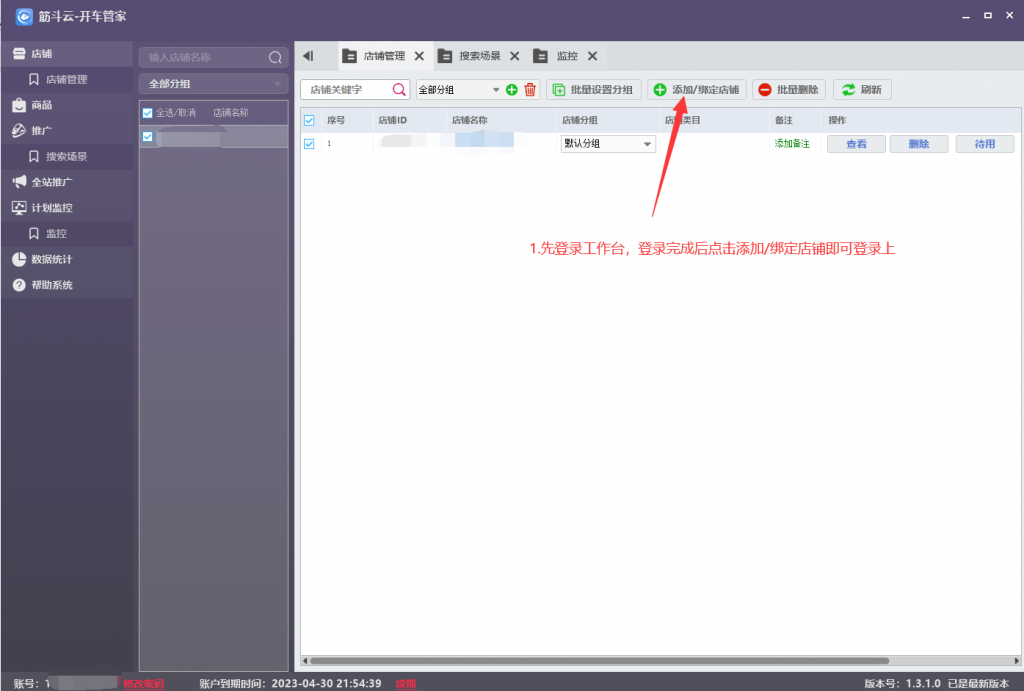
Task: Click the 修改密码 link
Action: 144,683
